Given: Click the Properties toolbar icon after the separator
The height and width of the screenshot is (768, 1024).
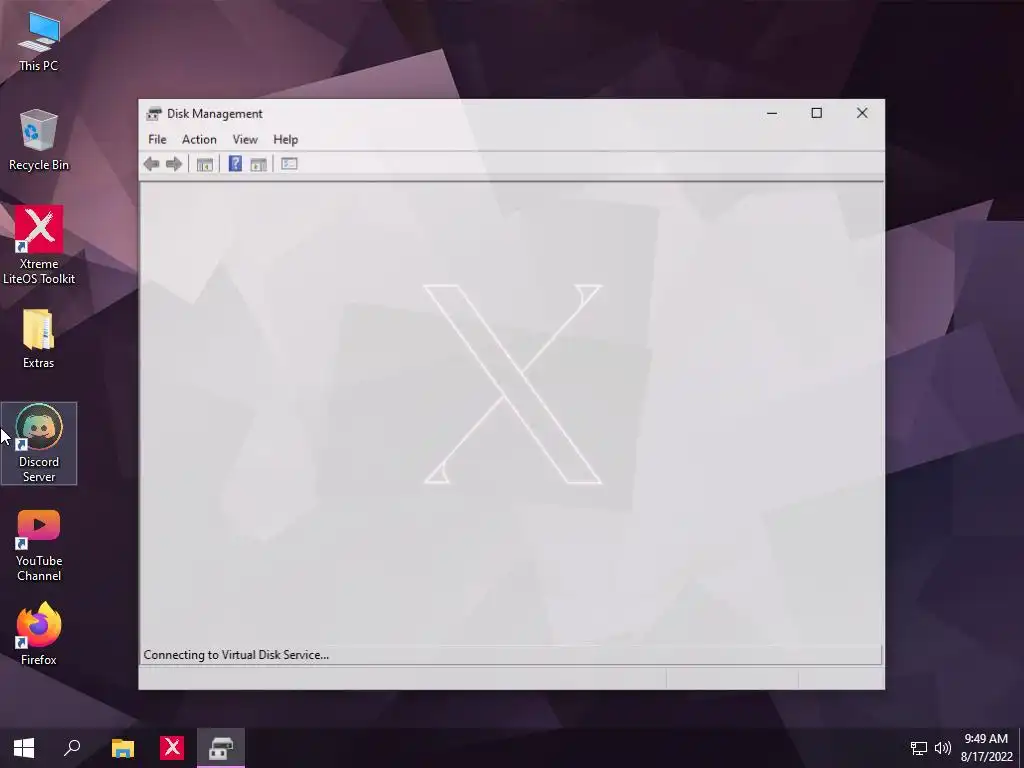Looking at the screenshot, I should coord(289,164).
